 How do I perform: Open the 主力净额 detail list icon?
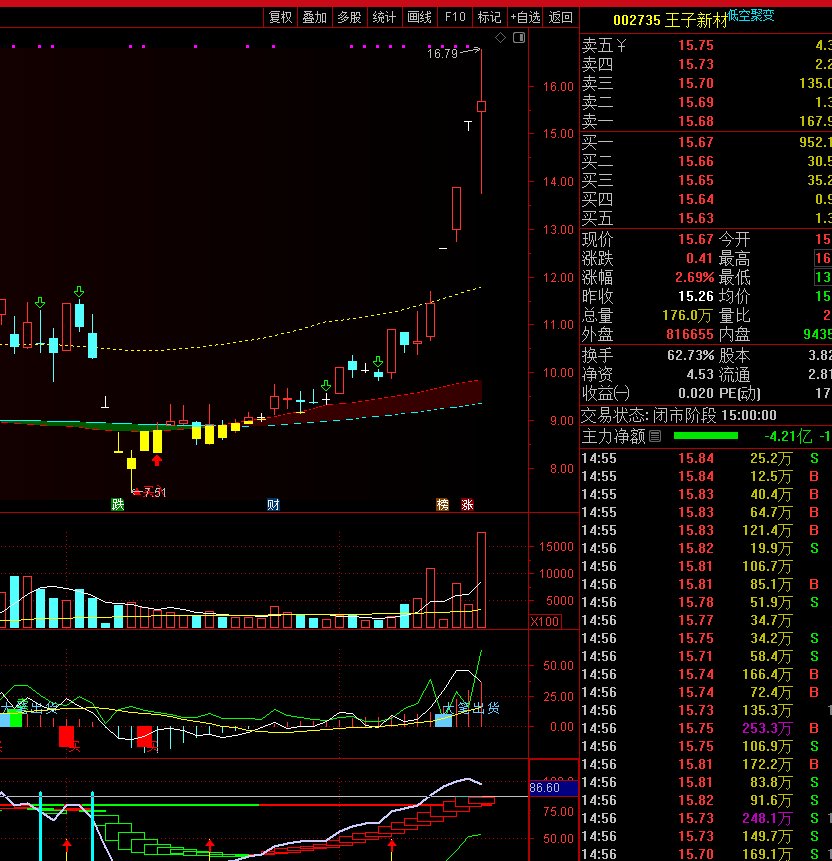[x=655, y=436]
